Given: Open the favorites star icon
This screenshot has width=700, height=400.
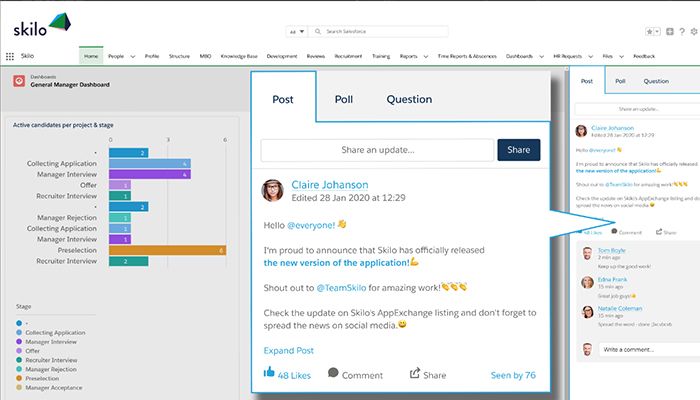Looking at the screenshot, I should point(650,31).
